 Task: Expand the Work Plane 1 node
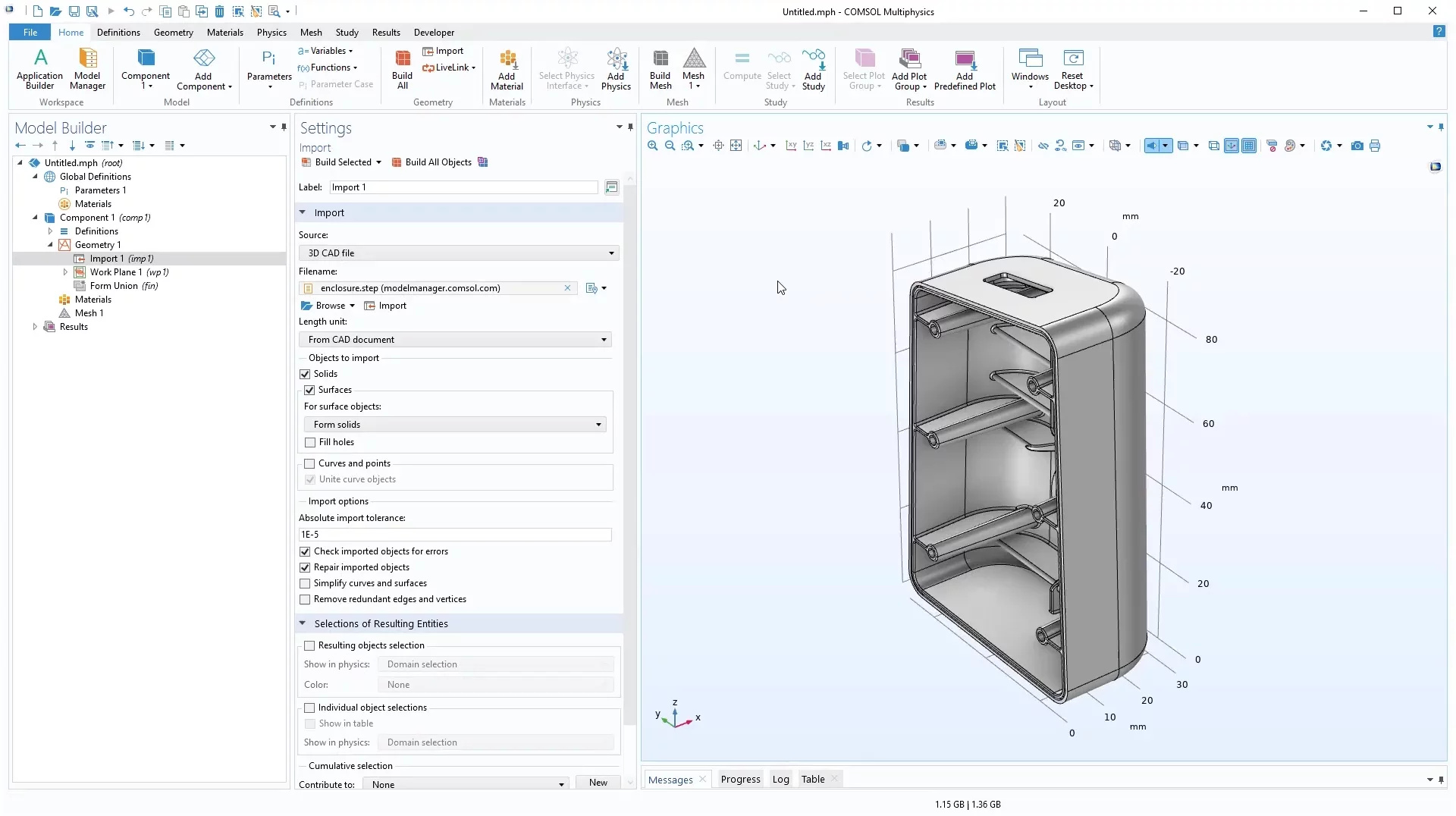pos(65,272)
